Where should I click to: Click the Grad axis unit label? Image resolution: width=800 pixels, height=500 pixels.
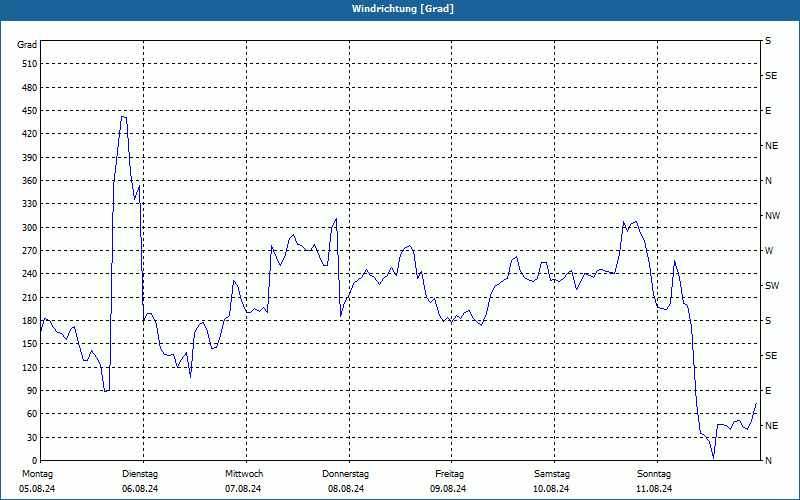27,45
